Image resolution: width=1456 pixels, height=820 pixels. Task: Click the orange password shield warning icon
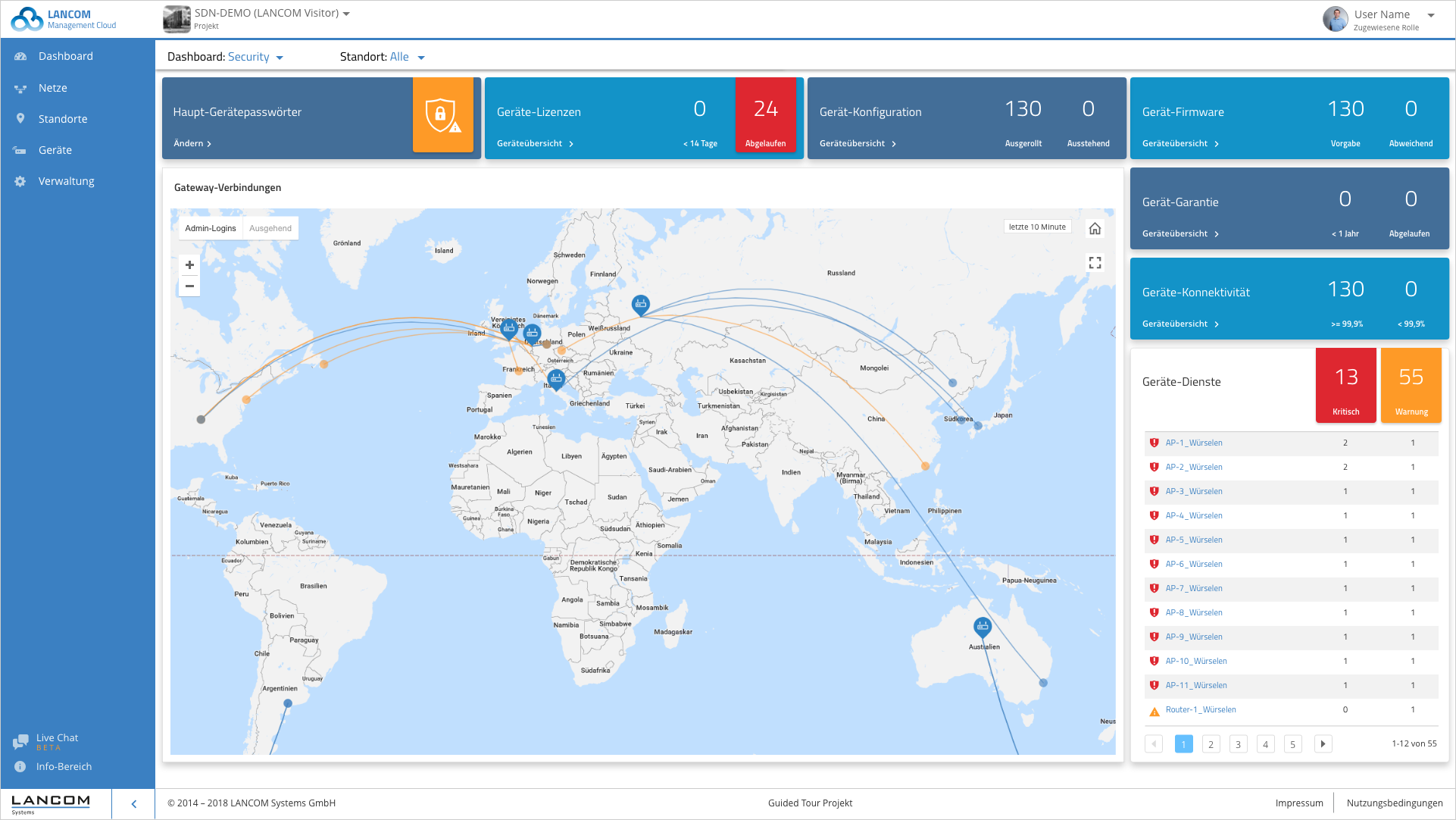[x=442, y=116]
